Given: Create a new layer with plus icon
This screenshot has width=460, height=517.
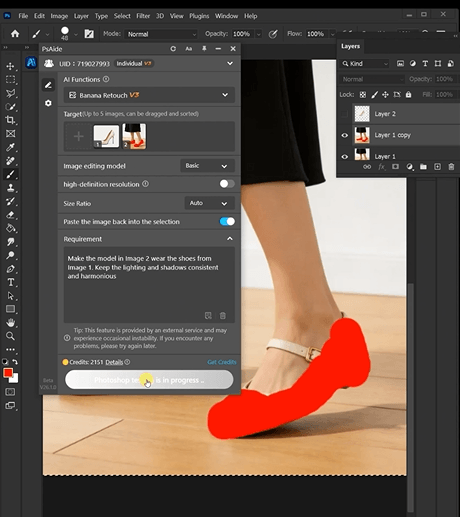Looking at the screenshot, I should point(437,167).
